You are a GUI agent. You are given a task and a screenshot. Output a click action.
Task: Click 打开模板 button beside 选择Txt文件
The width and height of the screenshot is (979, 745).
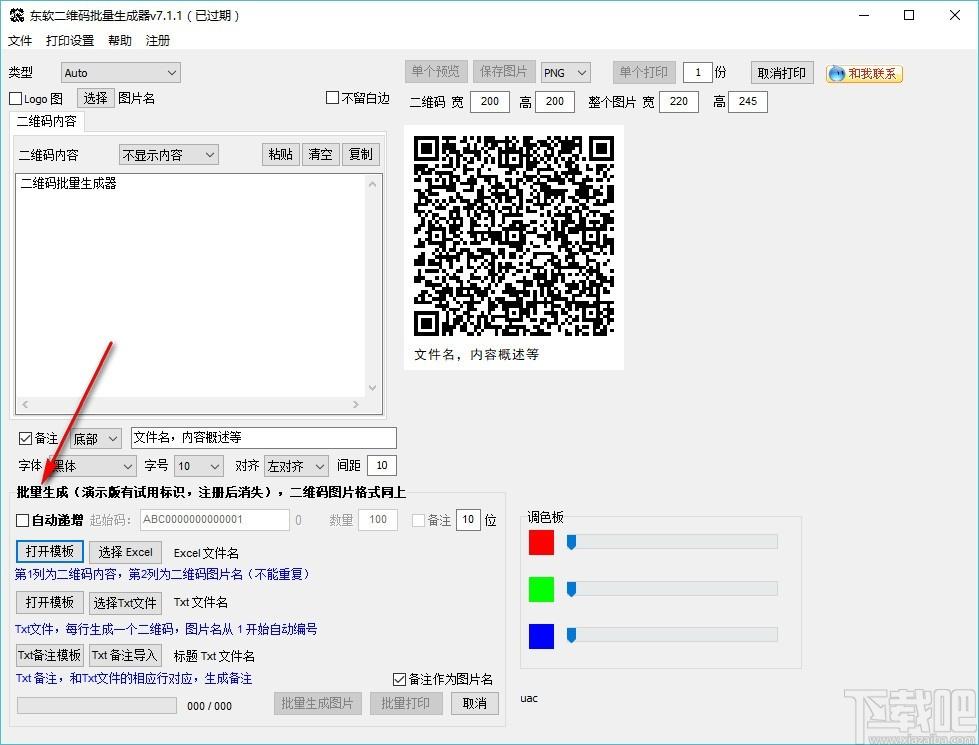tap(50, 603)
